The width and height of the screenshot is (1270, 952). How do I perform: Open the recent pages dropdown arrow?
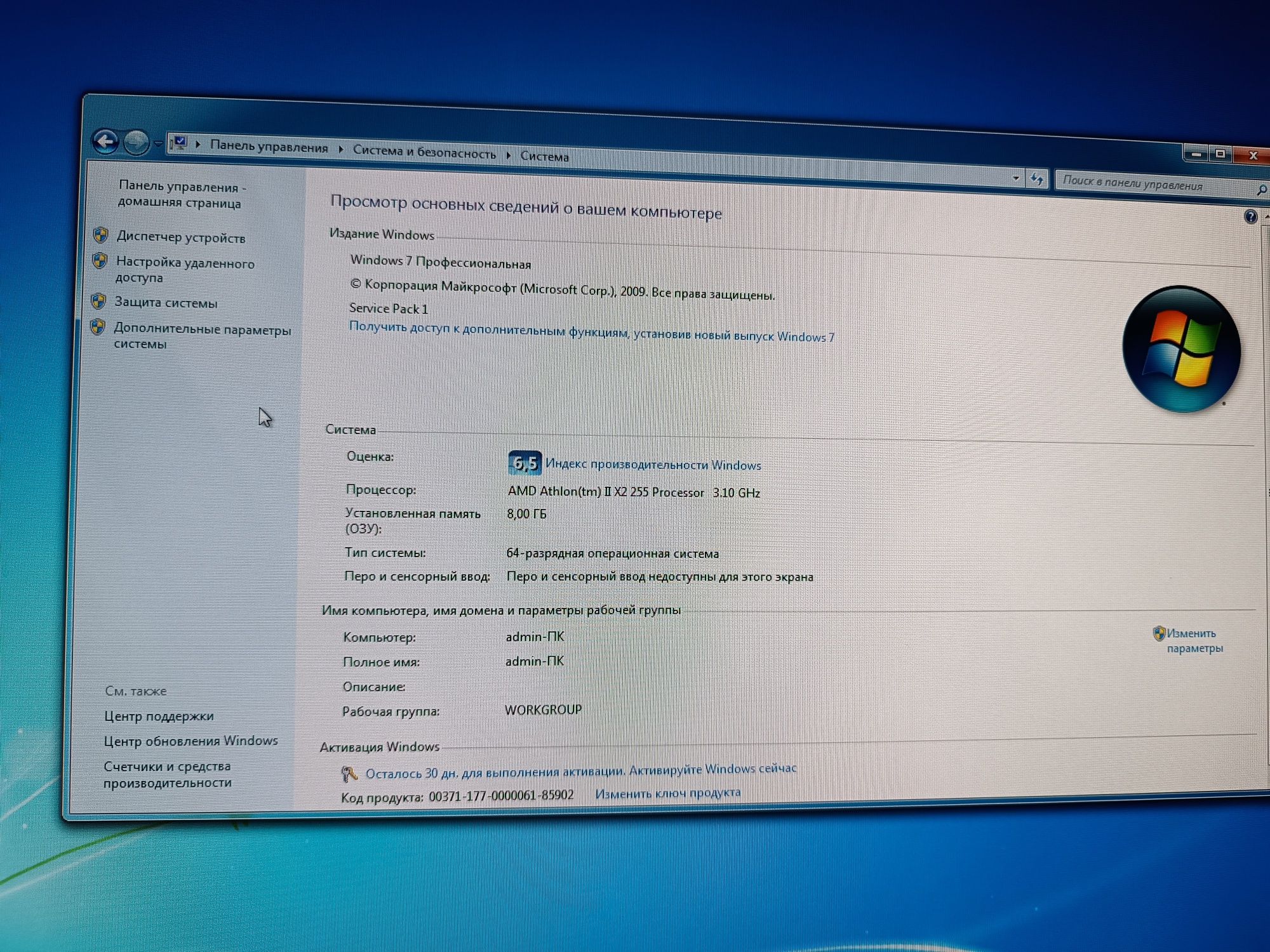(x=157, y=144)
